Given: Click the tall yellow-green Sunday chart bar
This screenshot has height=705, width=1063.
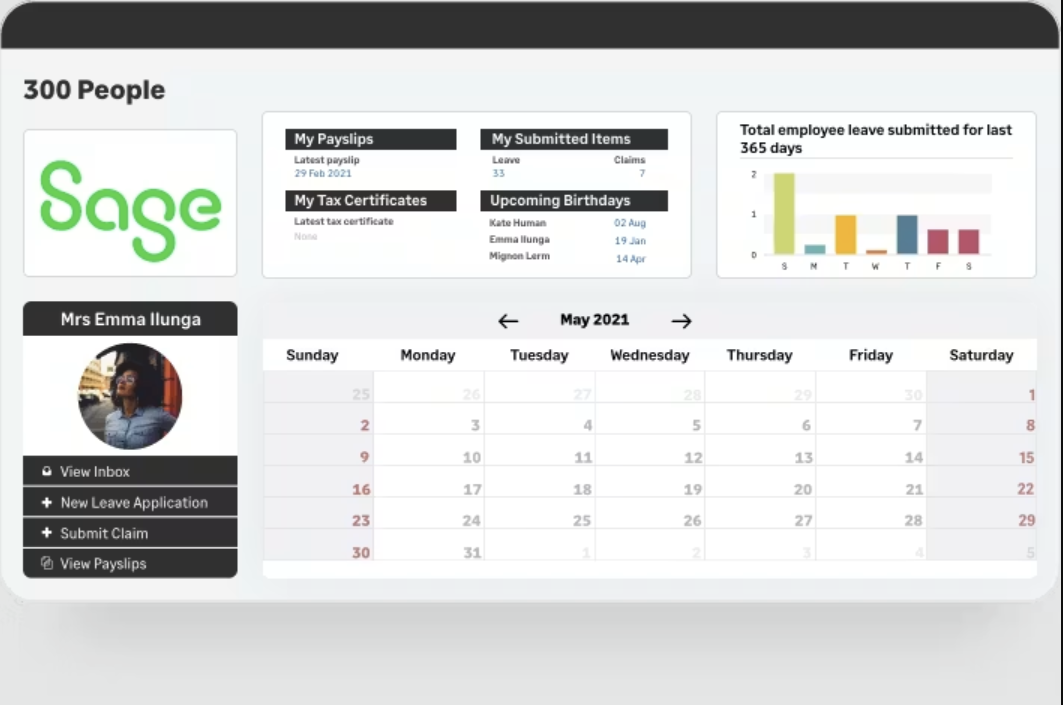Looking at the screenshot, I should pos(784,214).
